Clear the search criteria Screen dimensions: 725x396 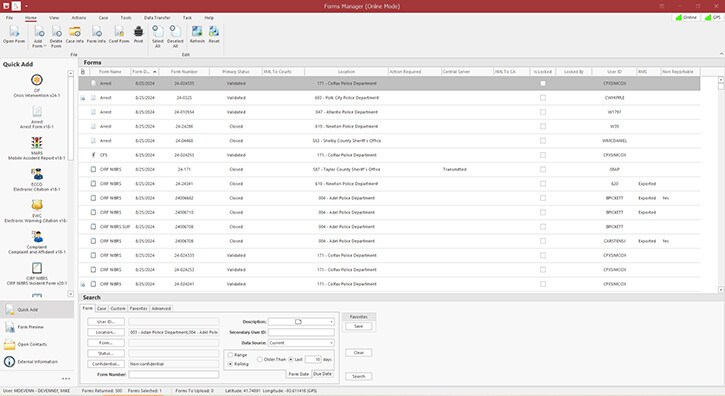(358, 353)
